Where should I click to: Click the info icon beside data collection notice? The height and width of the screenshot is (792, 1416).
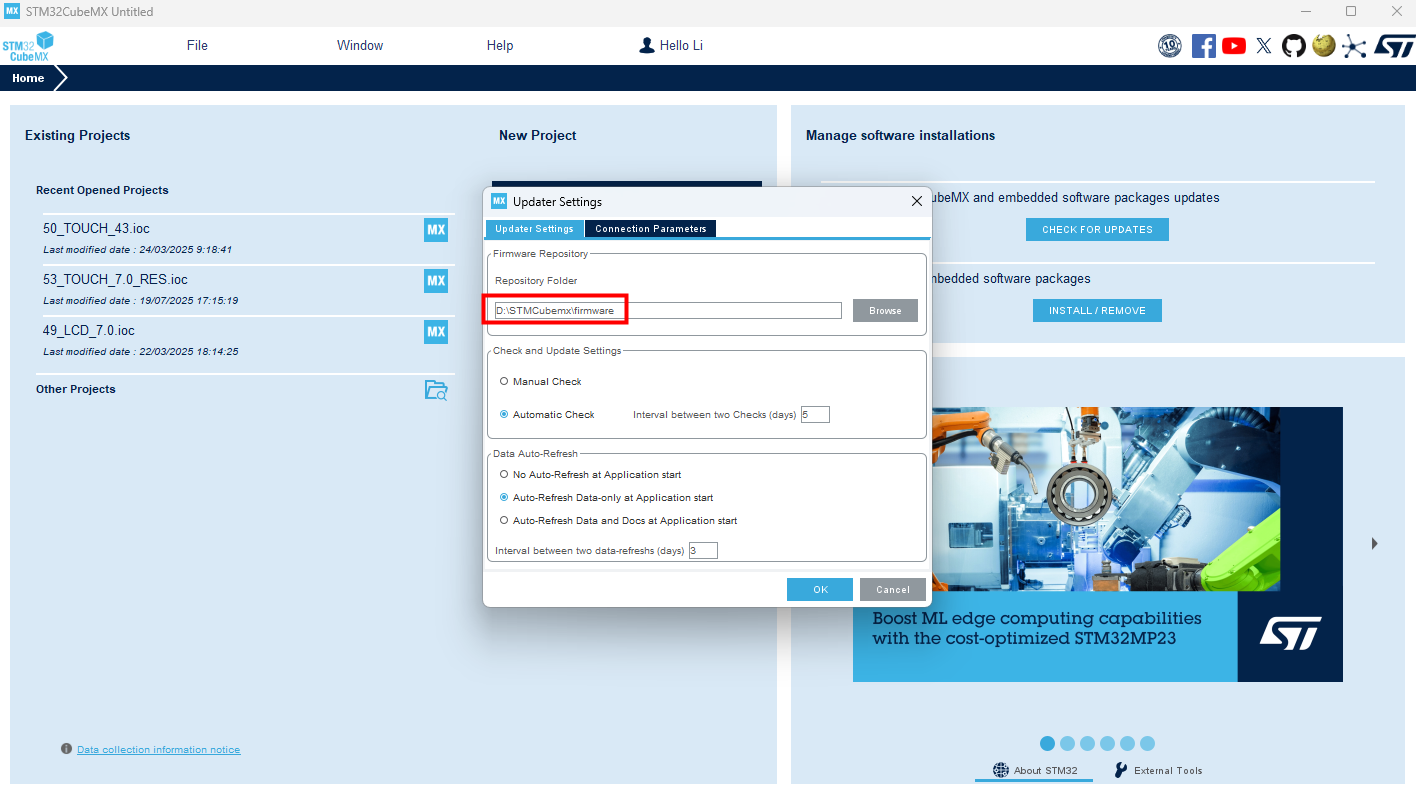point(66,749)
